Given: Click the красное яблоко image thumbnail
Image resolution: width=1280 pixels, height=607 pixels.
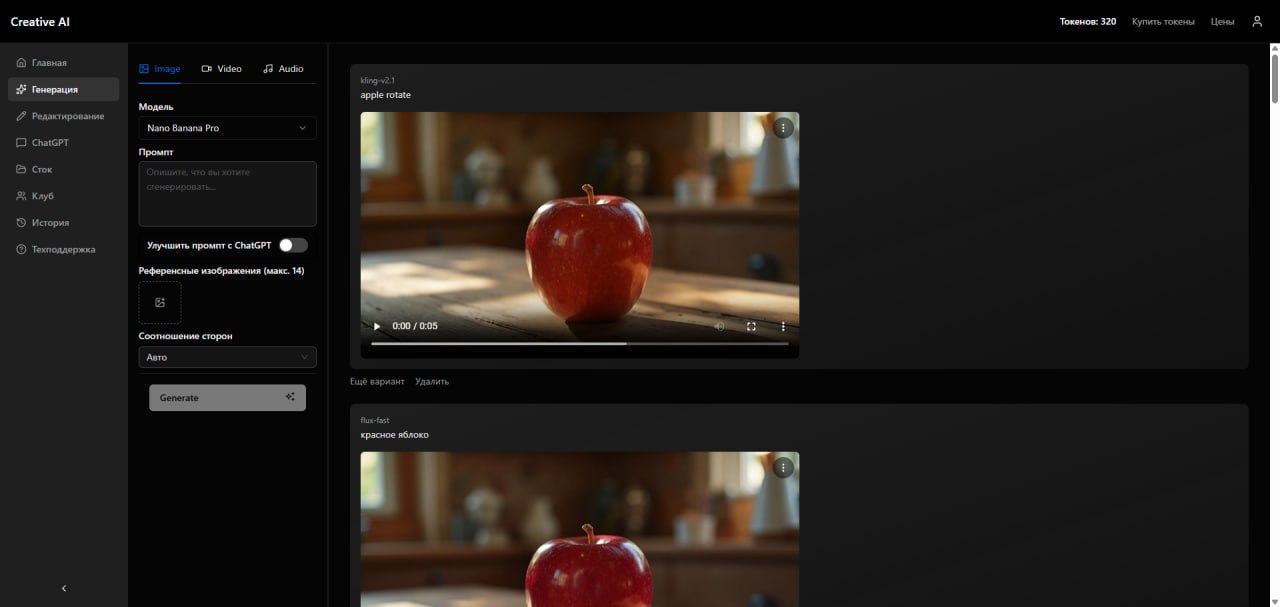Looking at the screenshot, I should (580, 529).
